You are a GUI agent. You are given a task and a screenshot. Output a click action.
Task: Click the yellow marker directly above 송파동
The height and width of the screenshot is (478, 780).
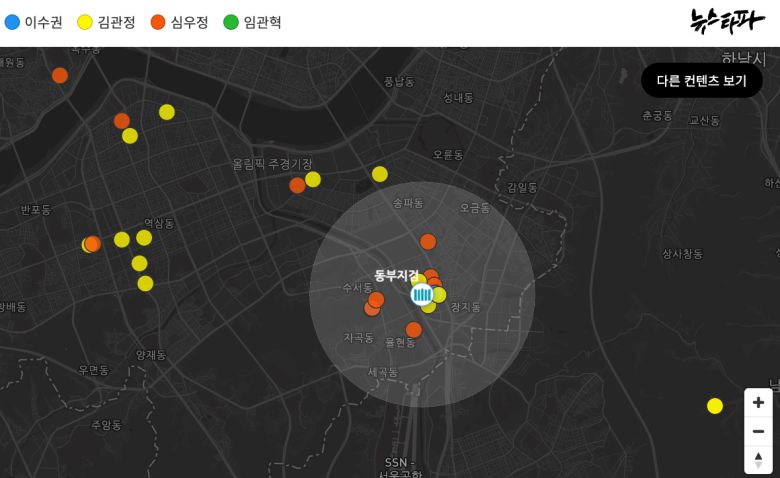pos(380,174)
